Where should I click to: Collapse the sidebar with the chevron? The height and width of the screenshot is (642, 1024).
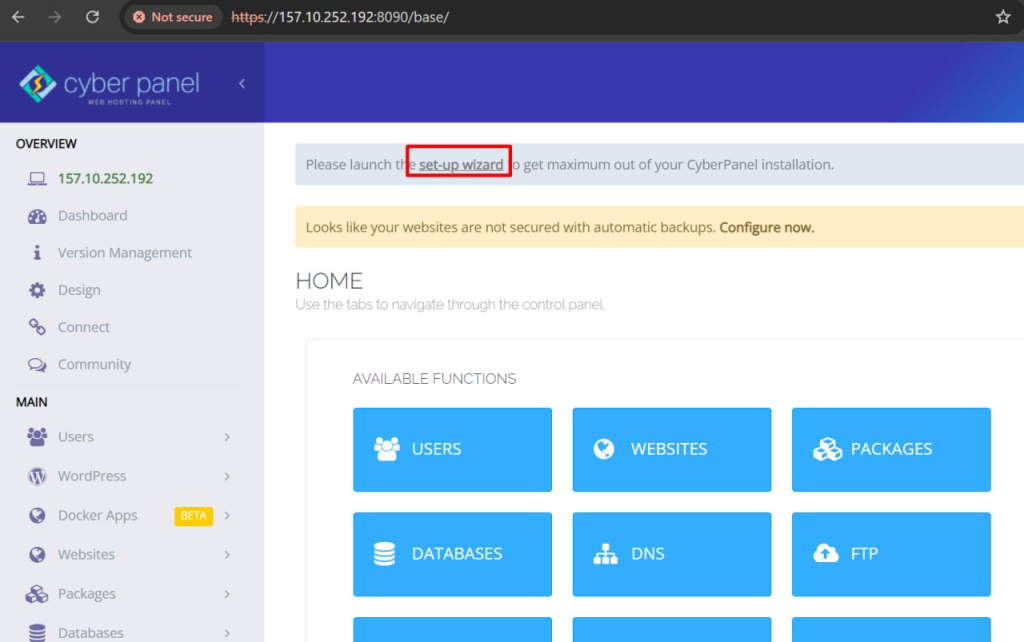[241, 85]
